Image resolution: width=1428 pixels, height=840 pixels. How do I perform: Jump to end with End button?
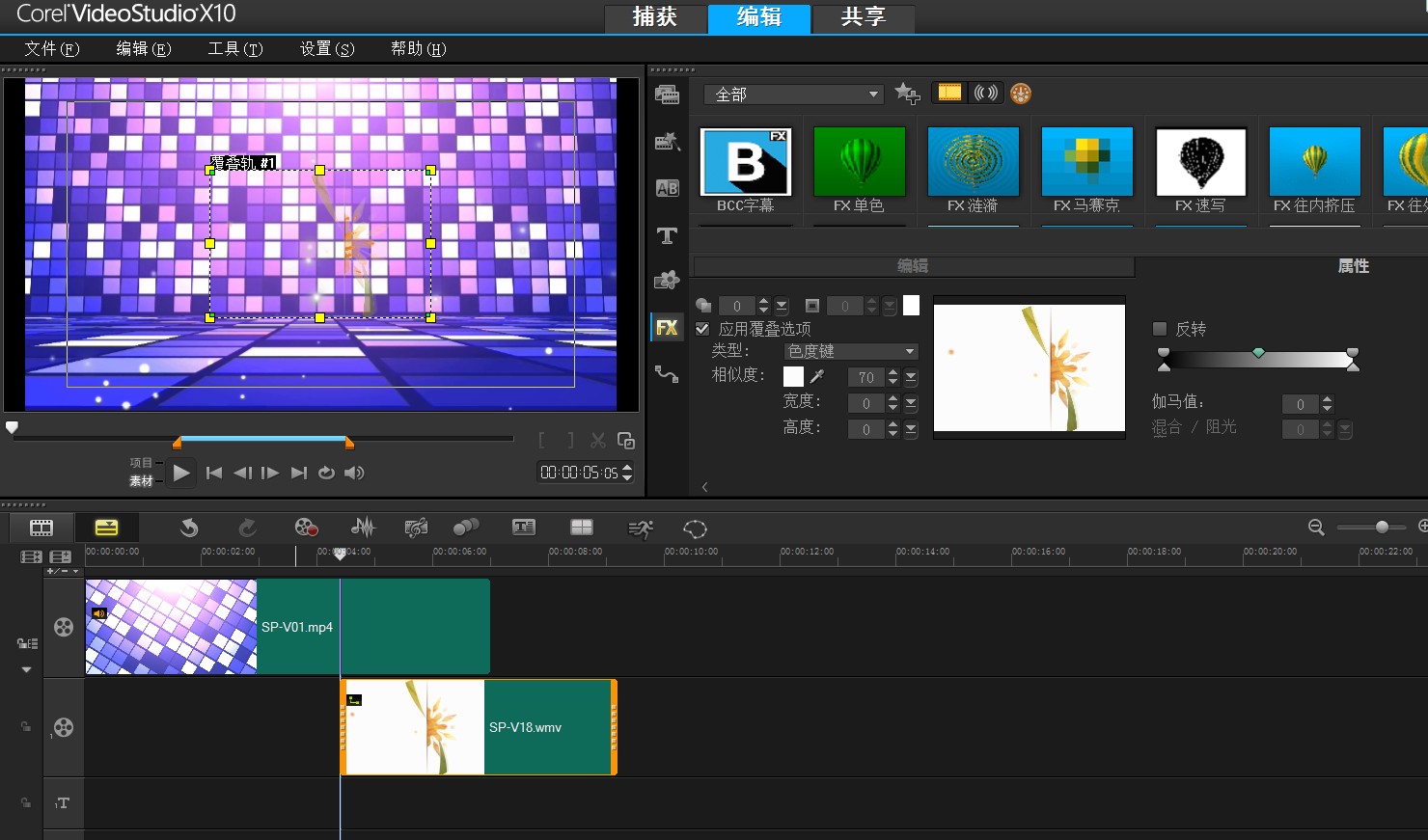(298, 473)
